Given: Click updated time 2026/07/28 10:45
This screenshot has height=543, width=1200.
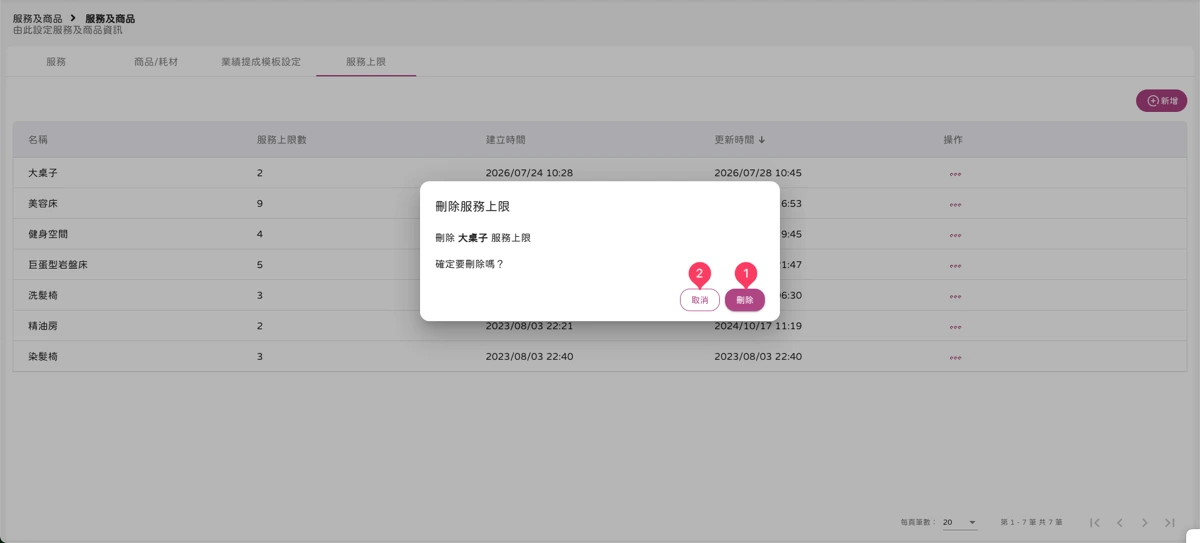Looking at the screenshot, I should pyautogui.click(x=758, y=173).
